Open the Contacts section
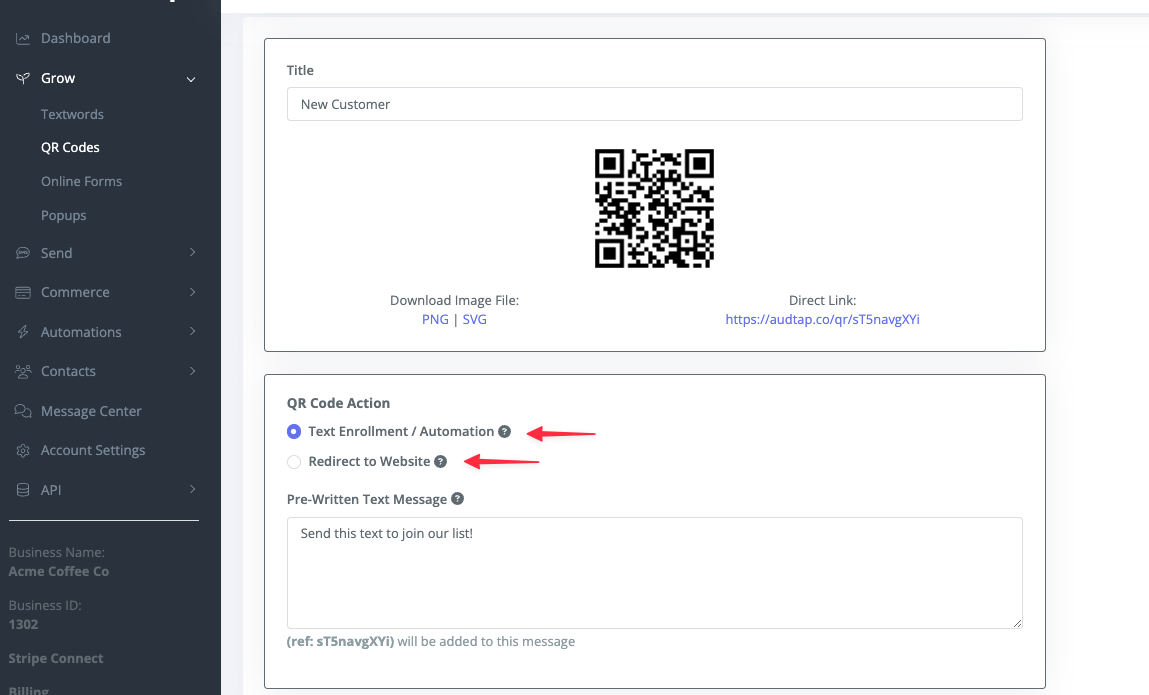This screenshot has height=695, width=1149. click(68, 371)
